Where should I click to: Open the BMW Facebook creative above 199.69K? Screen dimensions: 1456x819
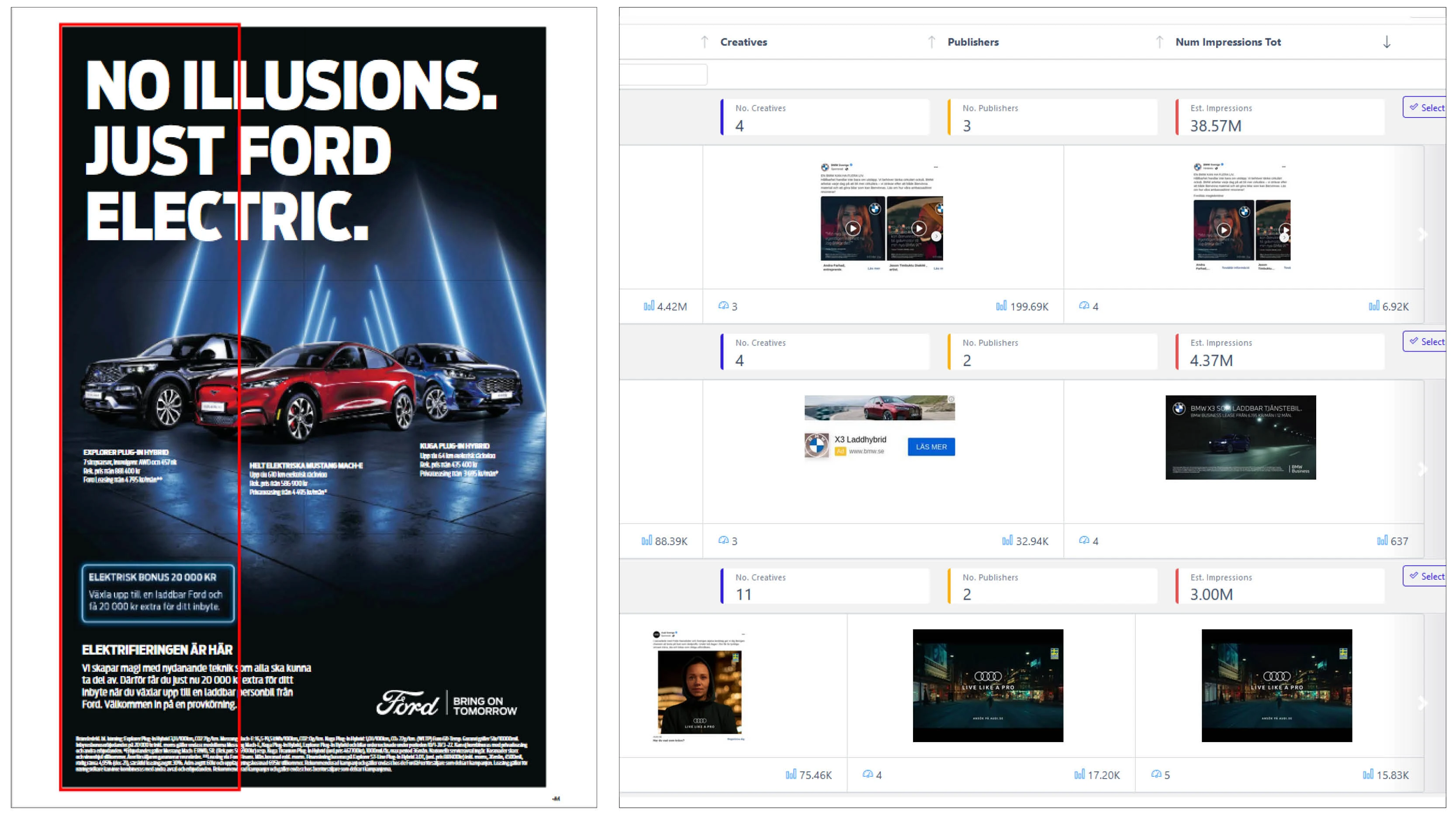882,217
